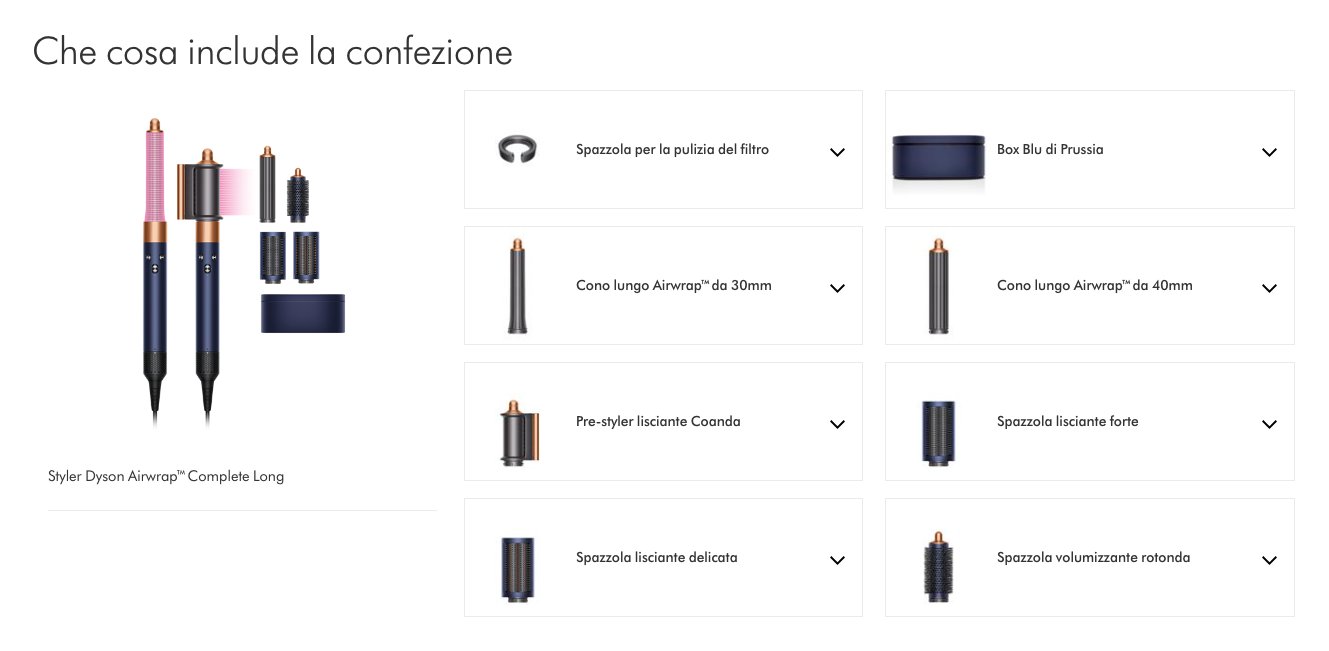Expand Spazzola volumizzante rotonda chevron

(1269, 560)
